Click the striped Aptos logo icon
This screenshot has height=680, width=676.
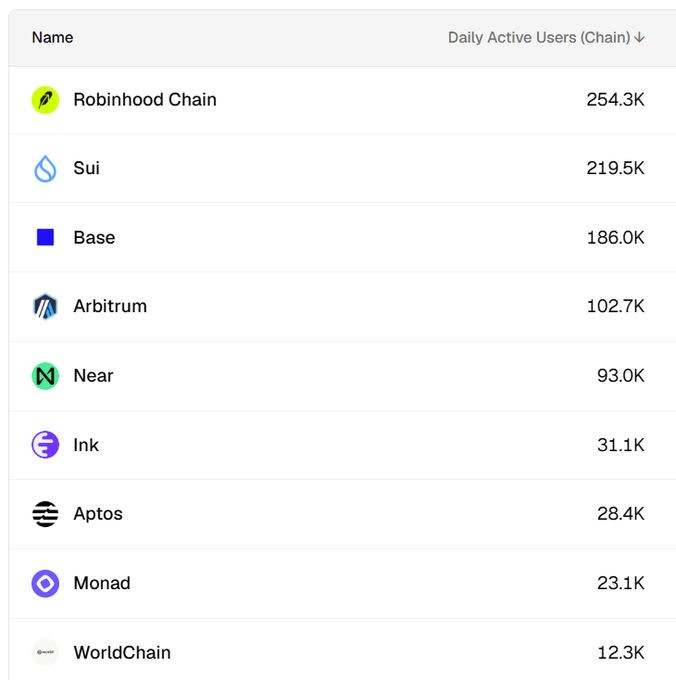45,514
